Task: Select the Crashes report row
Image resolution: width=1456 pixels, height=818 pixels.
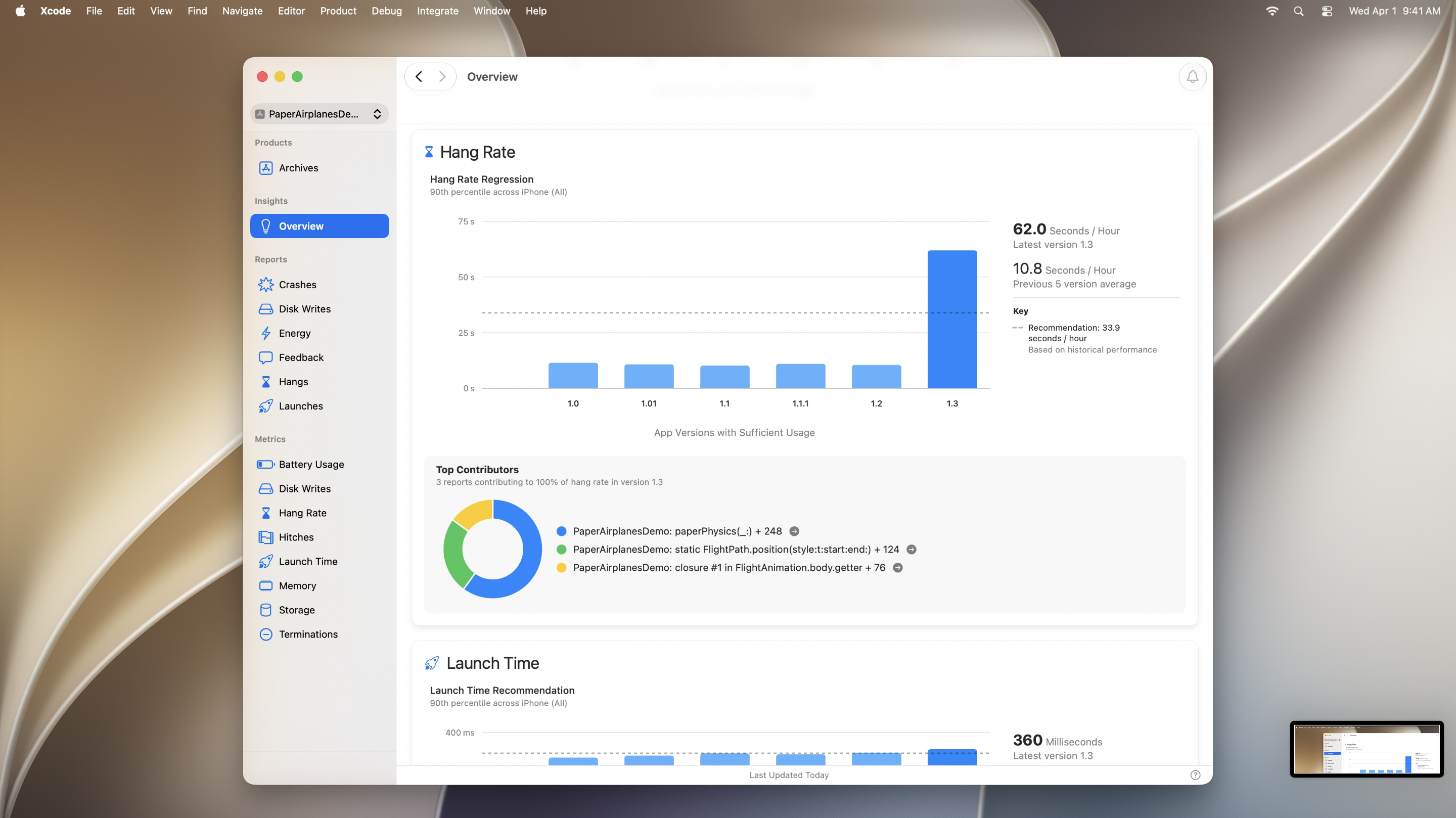Action: click(320, 284)
